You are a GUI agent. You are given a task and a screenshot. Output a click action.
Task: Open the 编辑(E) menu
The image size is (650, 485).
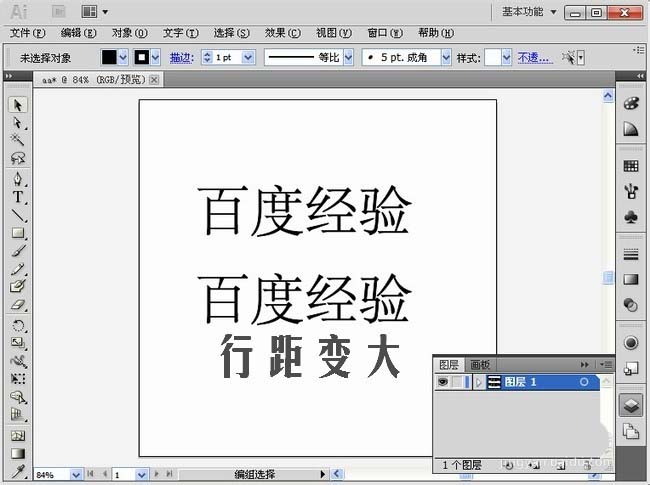click(78, 33)
